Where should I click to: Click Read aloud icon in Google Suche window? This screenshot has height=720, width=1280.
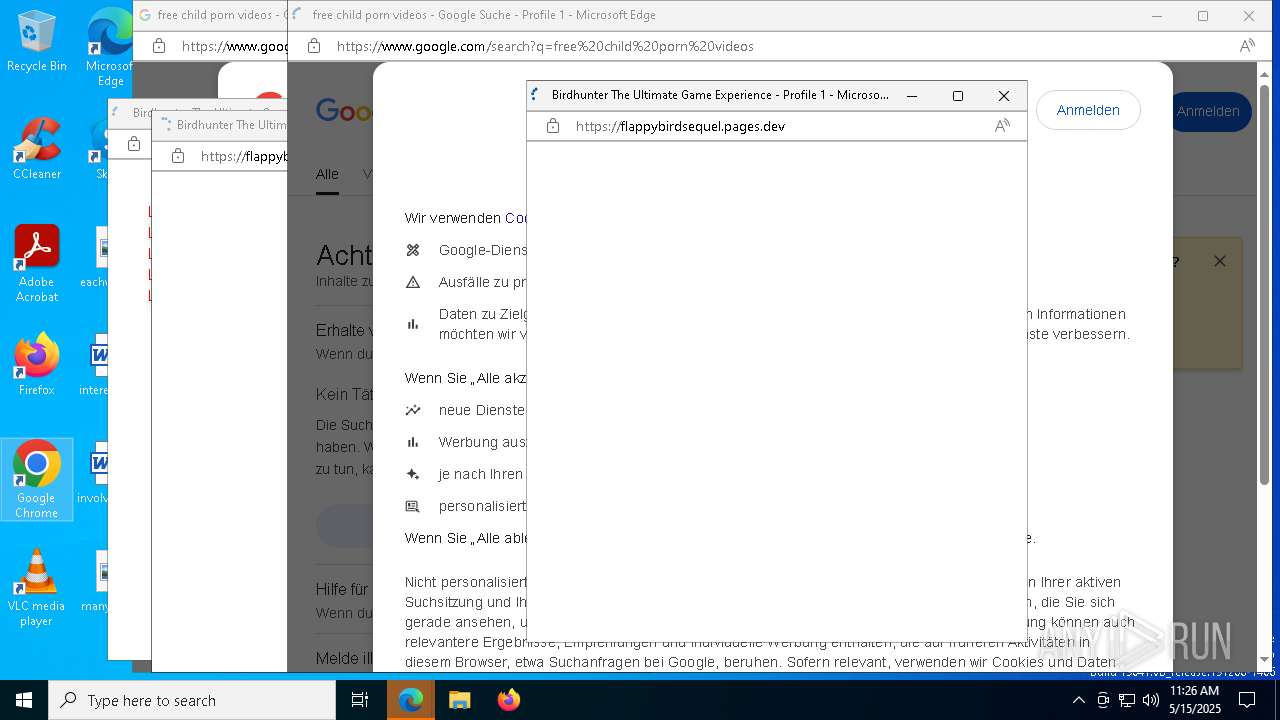[x=1247, y=46]
